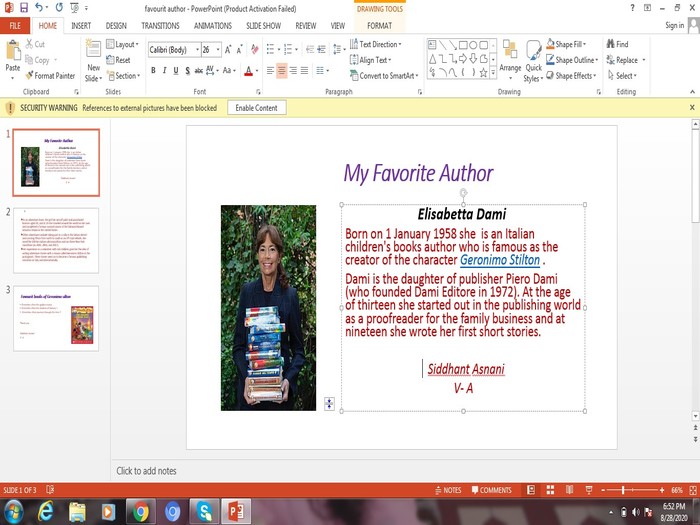Expand Layout options
Viewport: 700px width, 525px height.
pos(123,44)
